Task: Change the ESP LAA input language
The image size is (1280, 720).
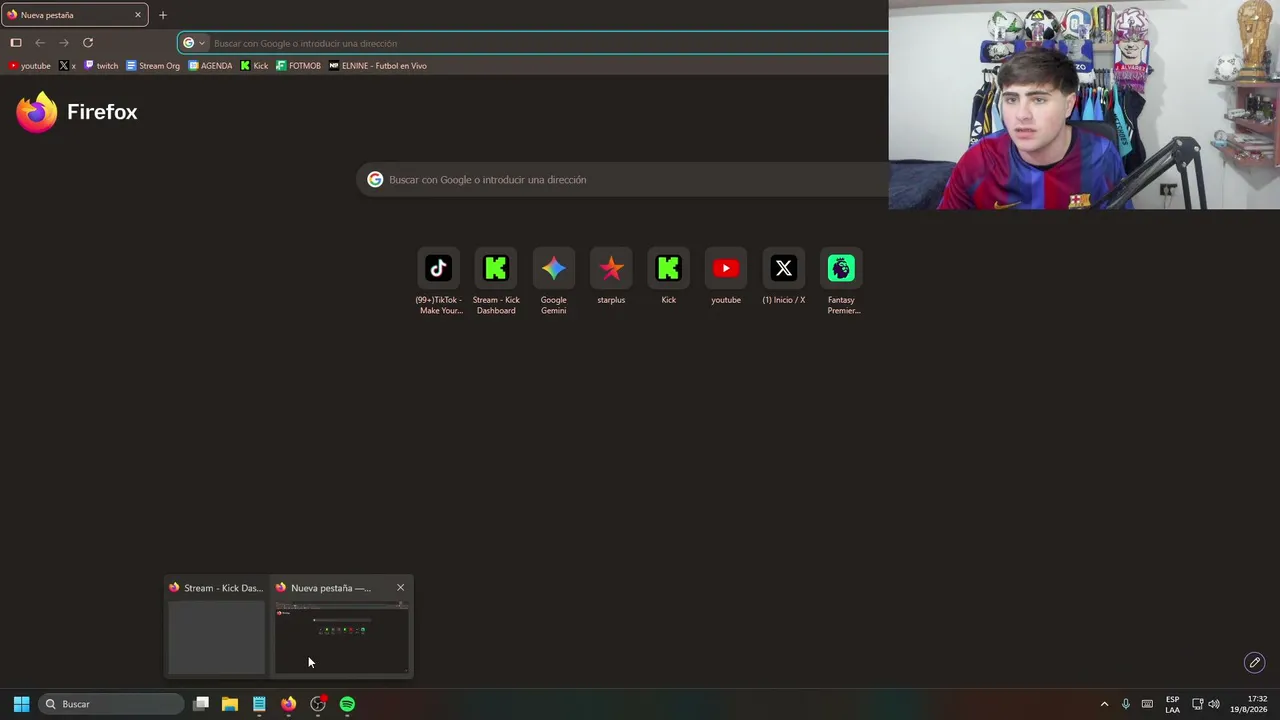Action: pyautogui.click(x=1172, y=704)
